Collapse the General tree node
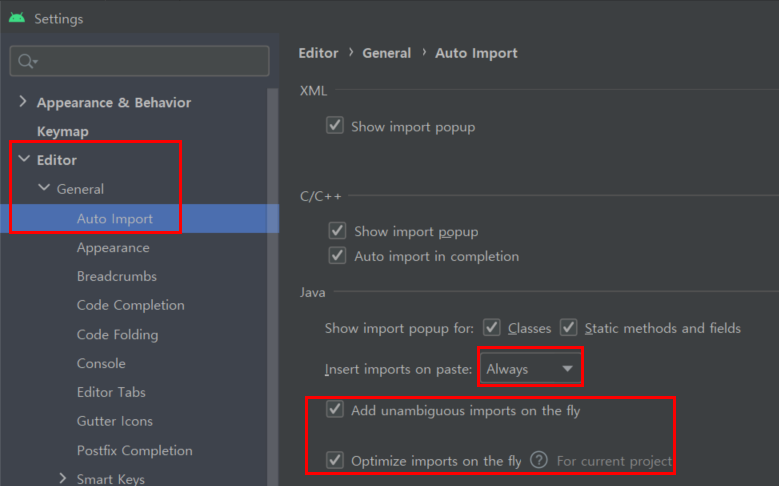The image size is (779, 486). pos(44,188)
